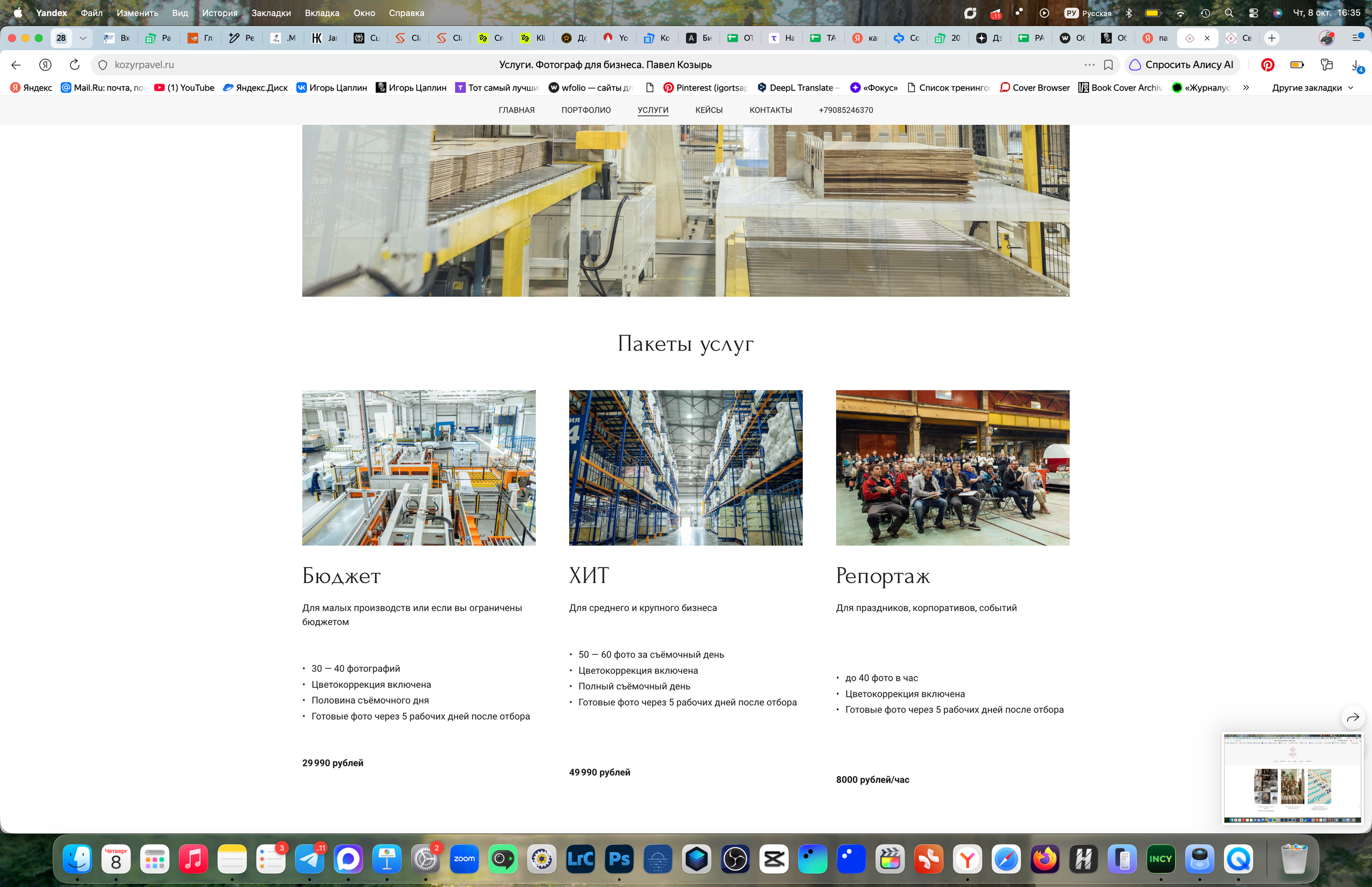This screenshot has width=1372, height=887.
Task: Open the История menu in the menu bar
Action: click(219, 13)
